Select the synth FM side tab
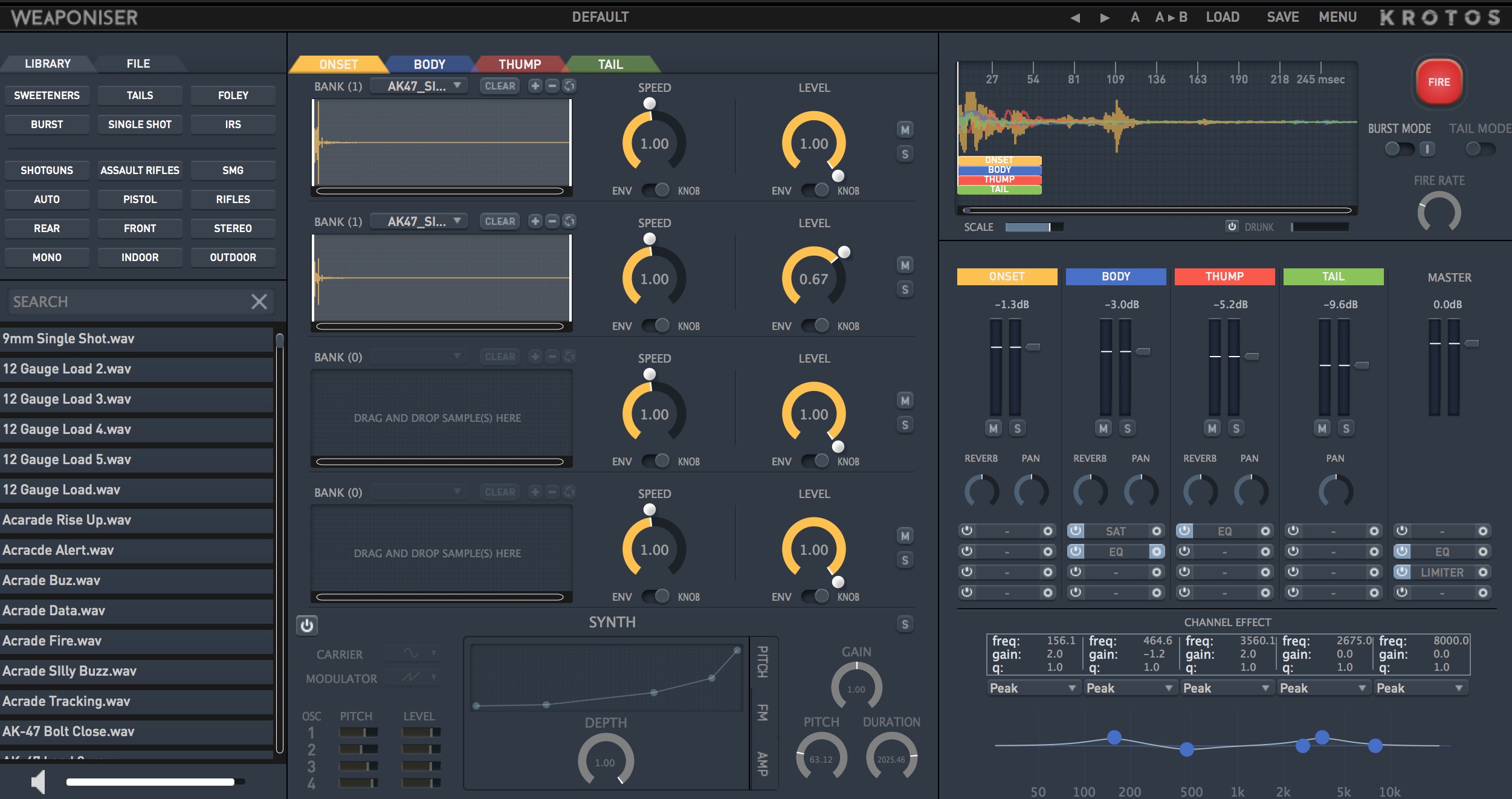Viewport: 1512px width, 799px height. pos(763,712)
